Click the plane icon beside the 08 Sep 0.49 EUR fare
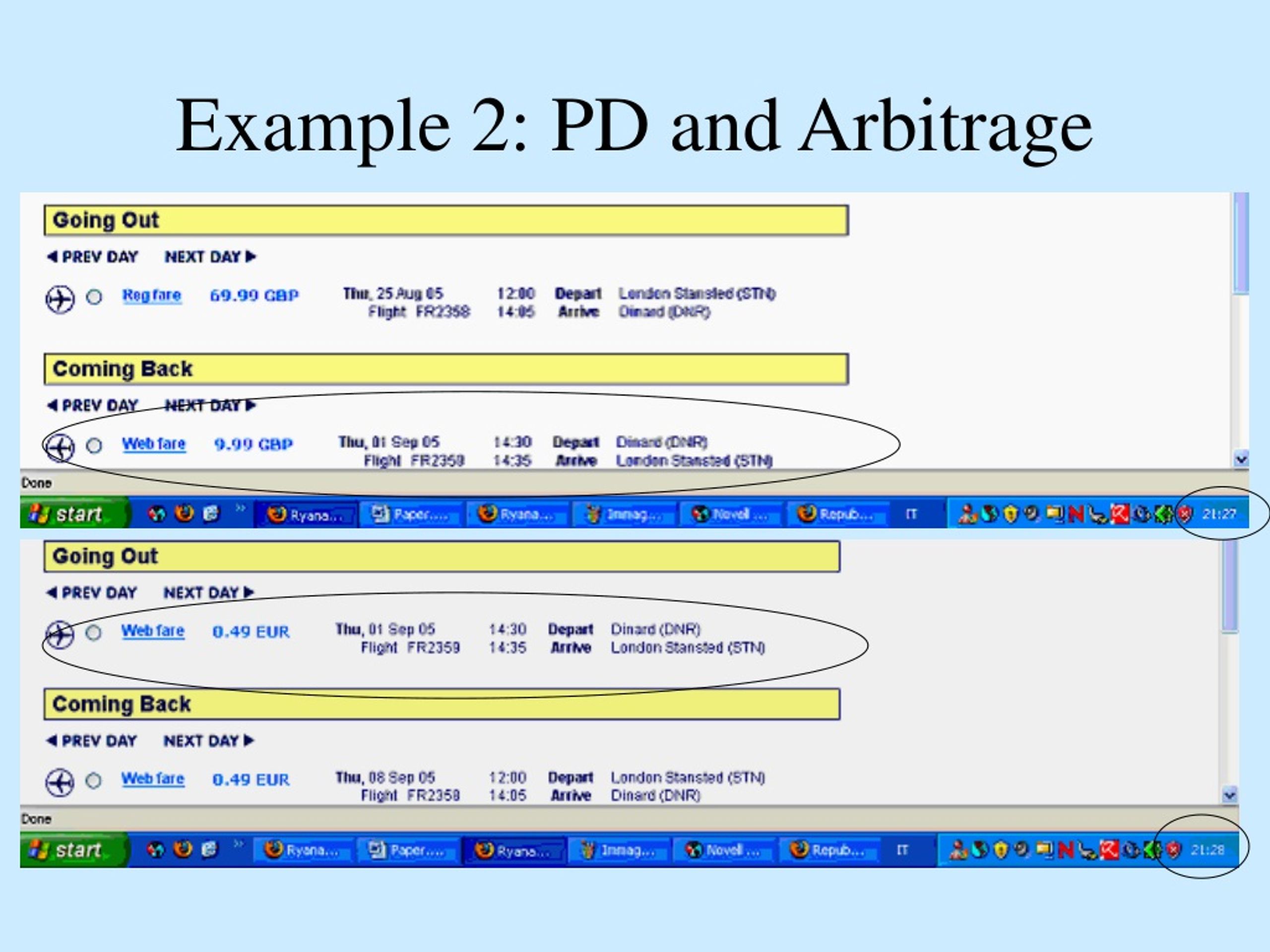 [x=60, y=783]
